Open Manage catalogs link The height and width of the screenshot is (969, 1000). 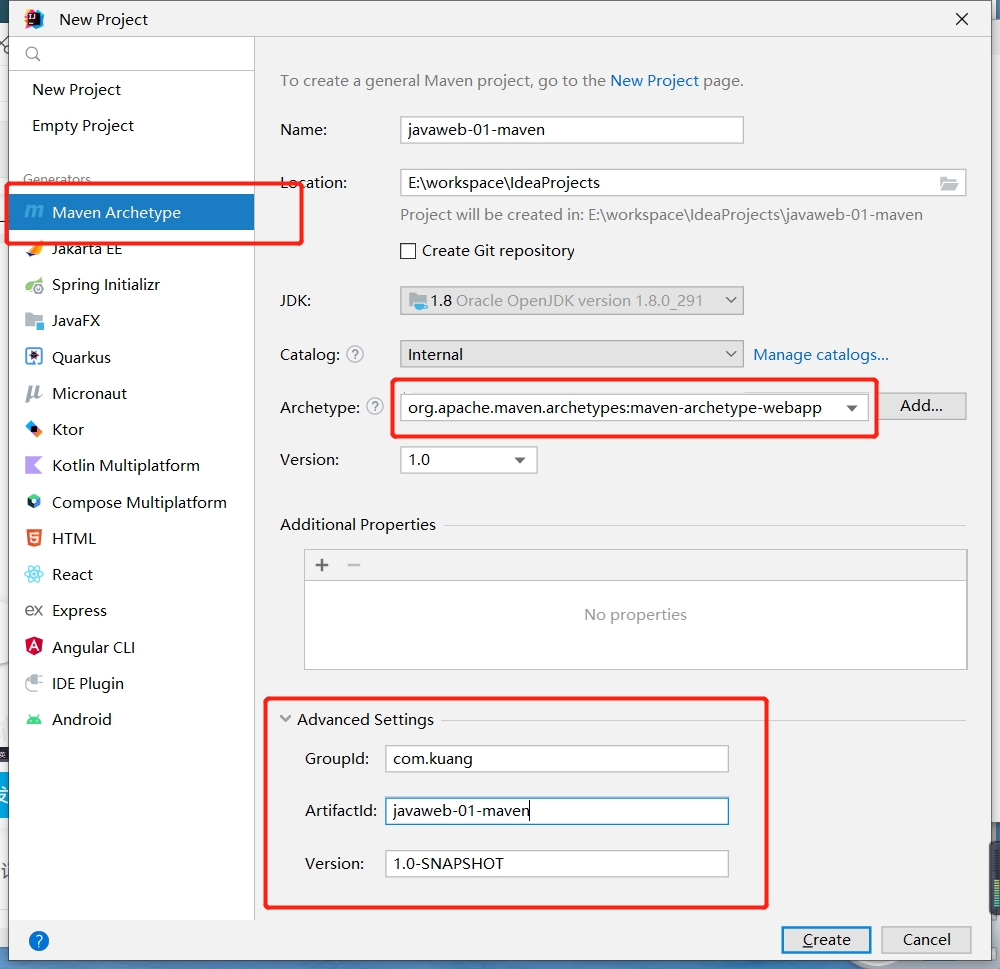(821, 355)
